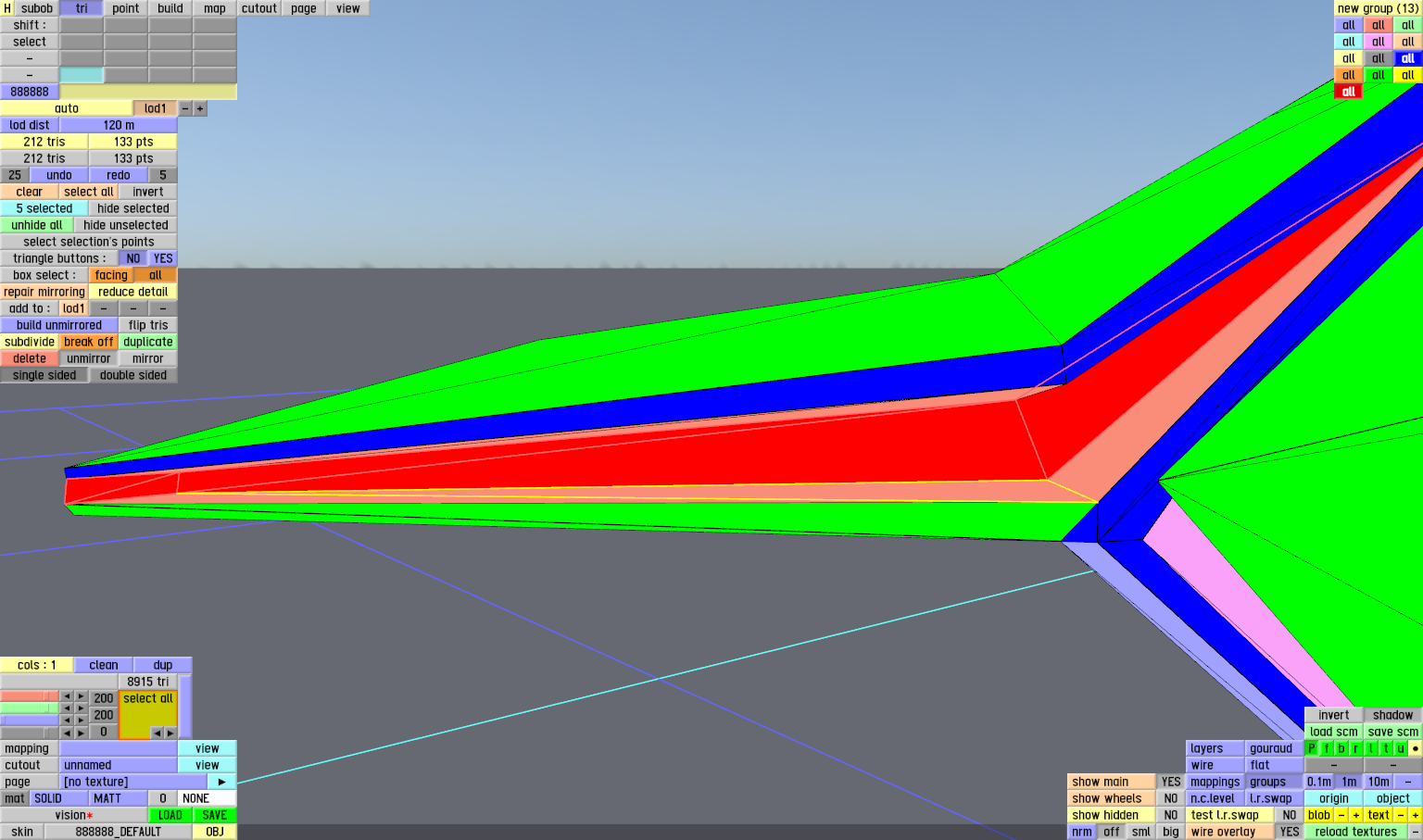
Task: Open the view tab in top bar
Action: click(x=348, y=8)
